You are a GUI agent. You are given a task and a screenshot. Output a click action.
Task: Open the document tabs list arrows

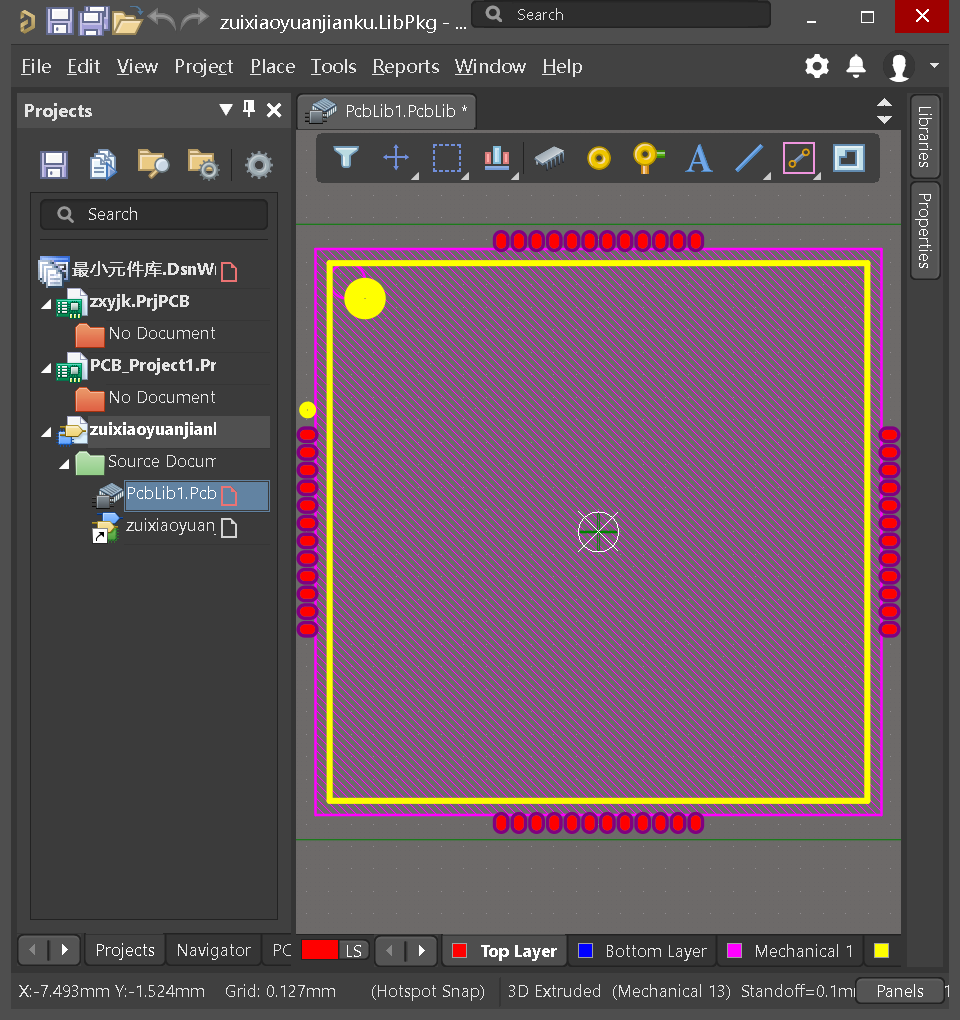pyautogui.click(x=884, y=111)
